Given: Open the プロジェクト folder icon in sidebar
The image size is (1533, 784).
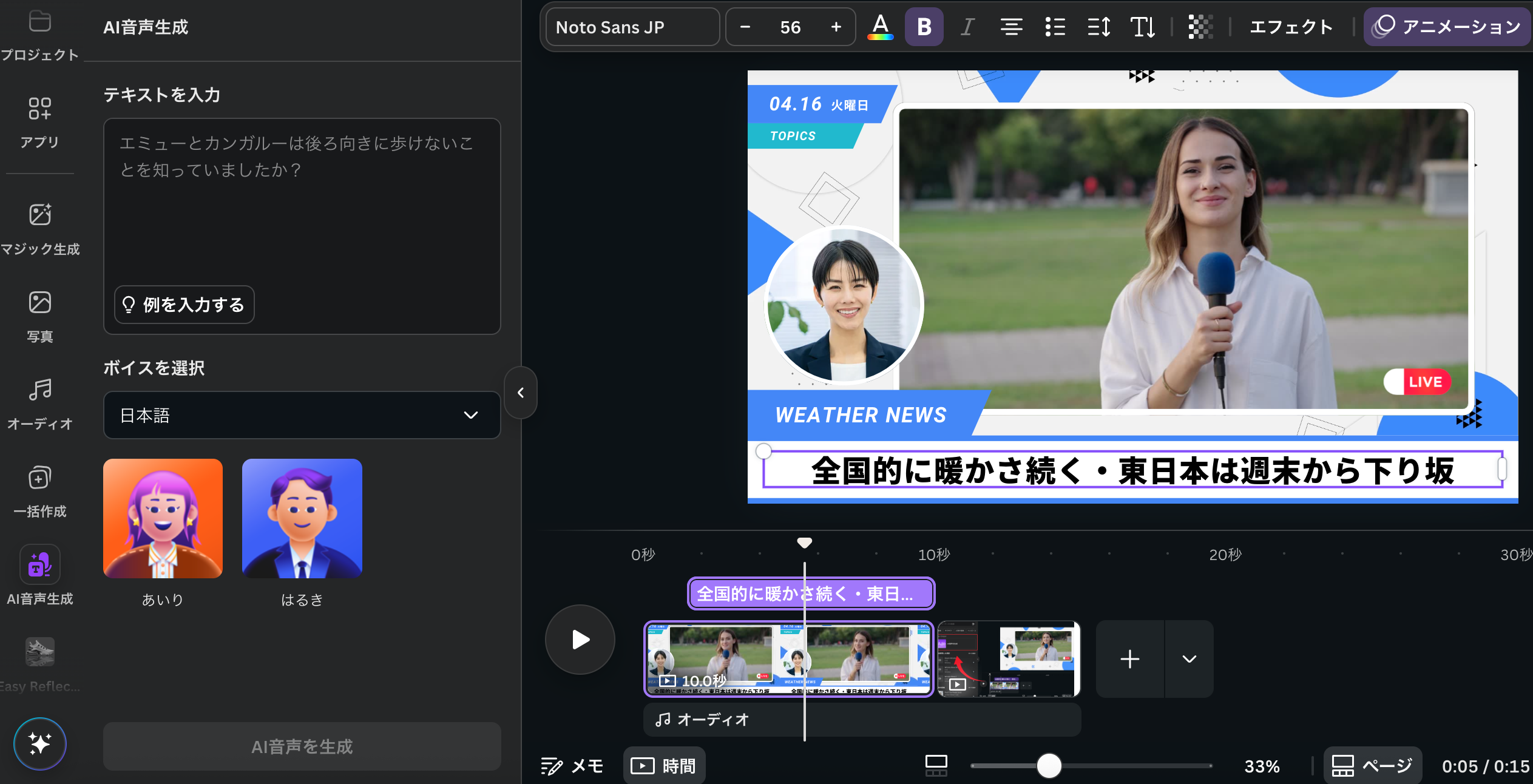Looking at the screenshot, I should tap(40, 22).
